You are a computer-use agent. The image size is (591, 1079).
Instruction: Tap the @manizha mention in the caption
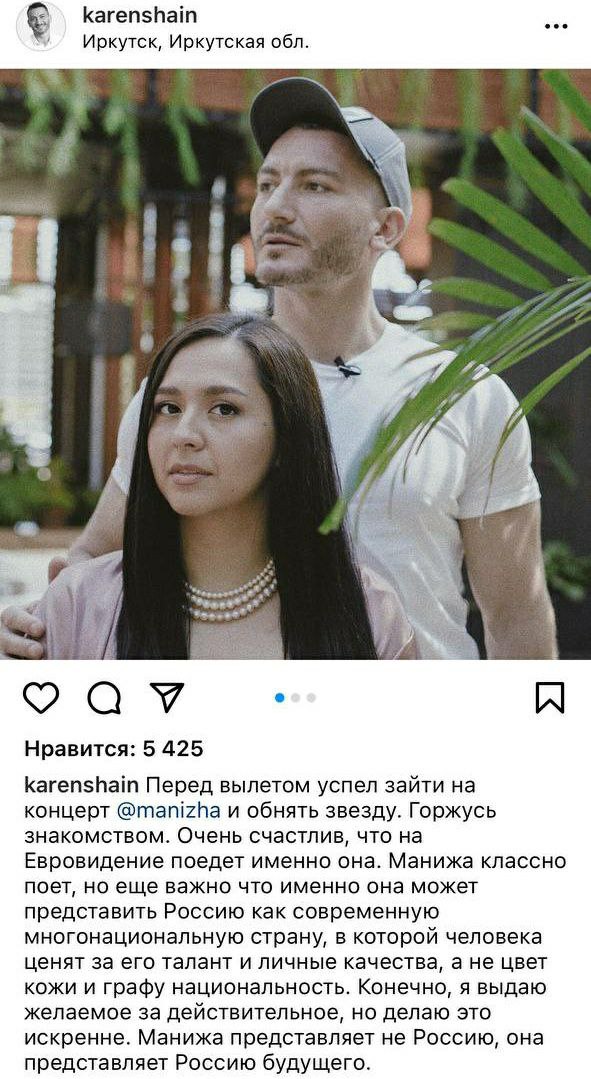click(x=169, y=810)
